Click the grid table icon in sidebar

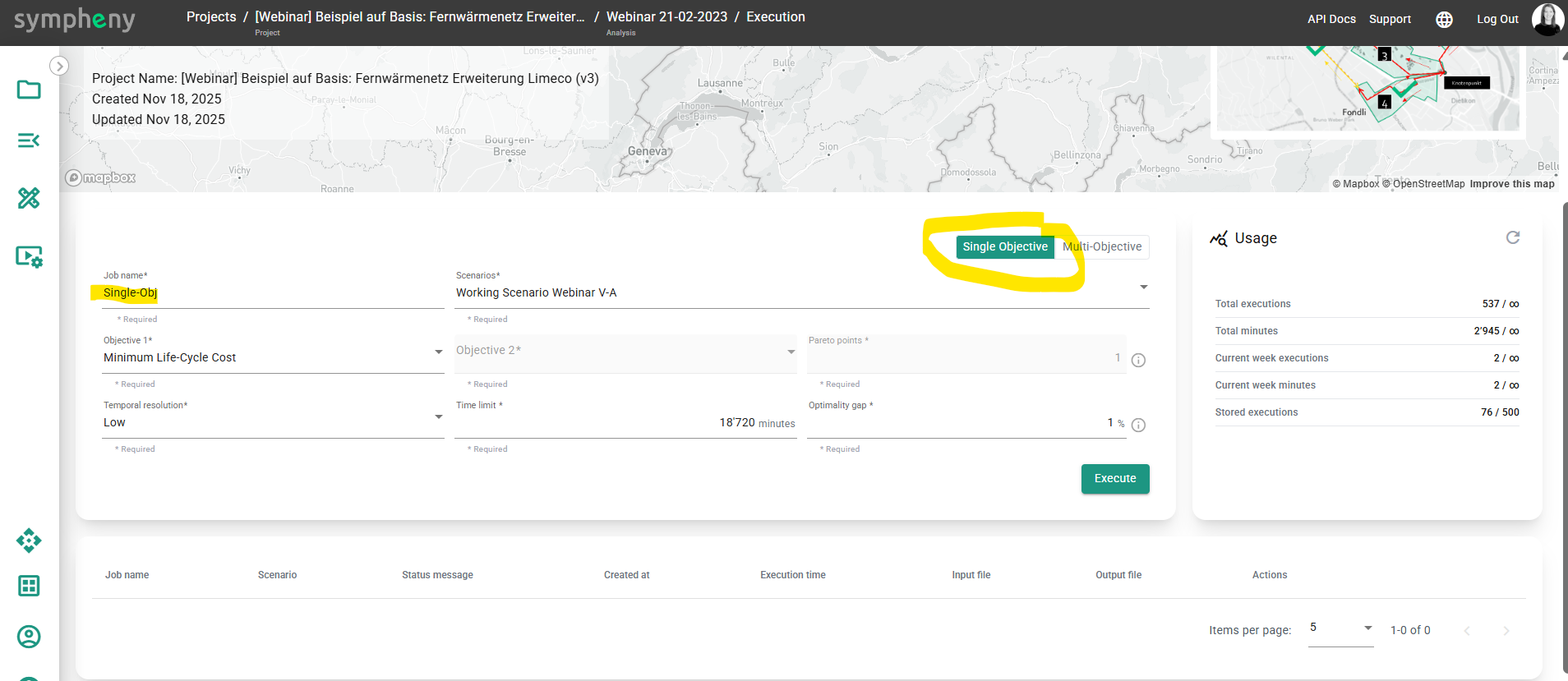point(29,586)
